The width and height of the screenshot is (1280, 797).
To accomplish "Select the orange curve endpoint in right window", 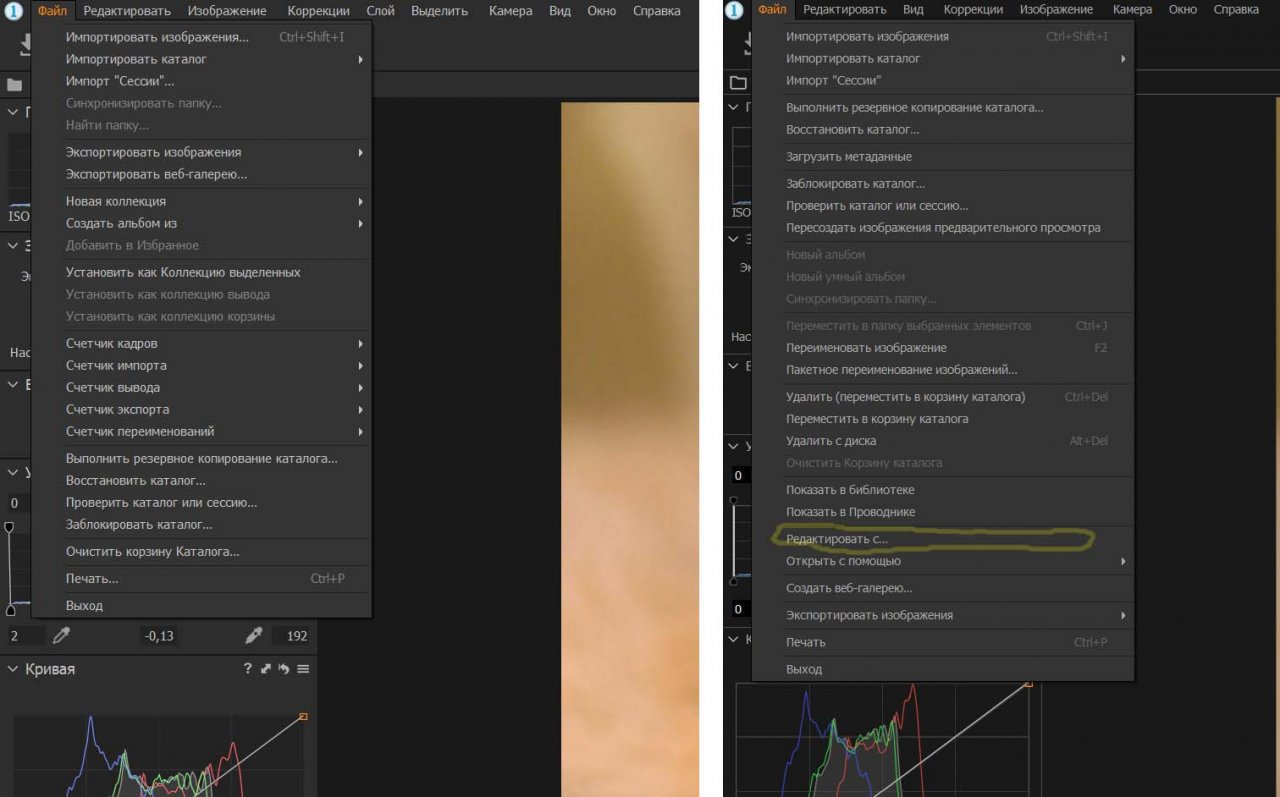I will coord(1027,684).
